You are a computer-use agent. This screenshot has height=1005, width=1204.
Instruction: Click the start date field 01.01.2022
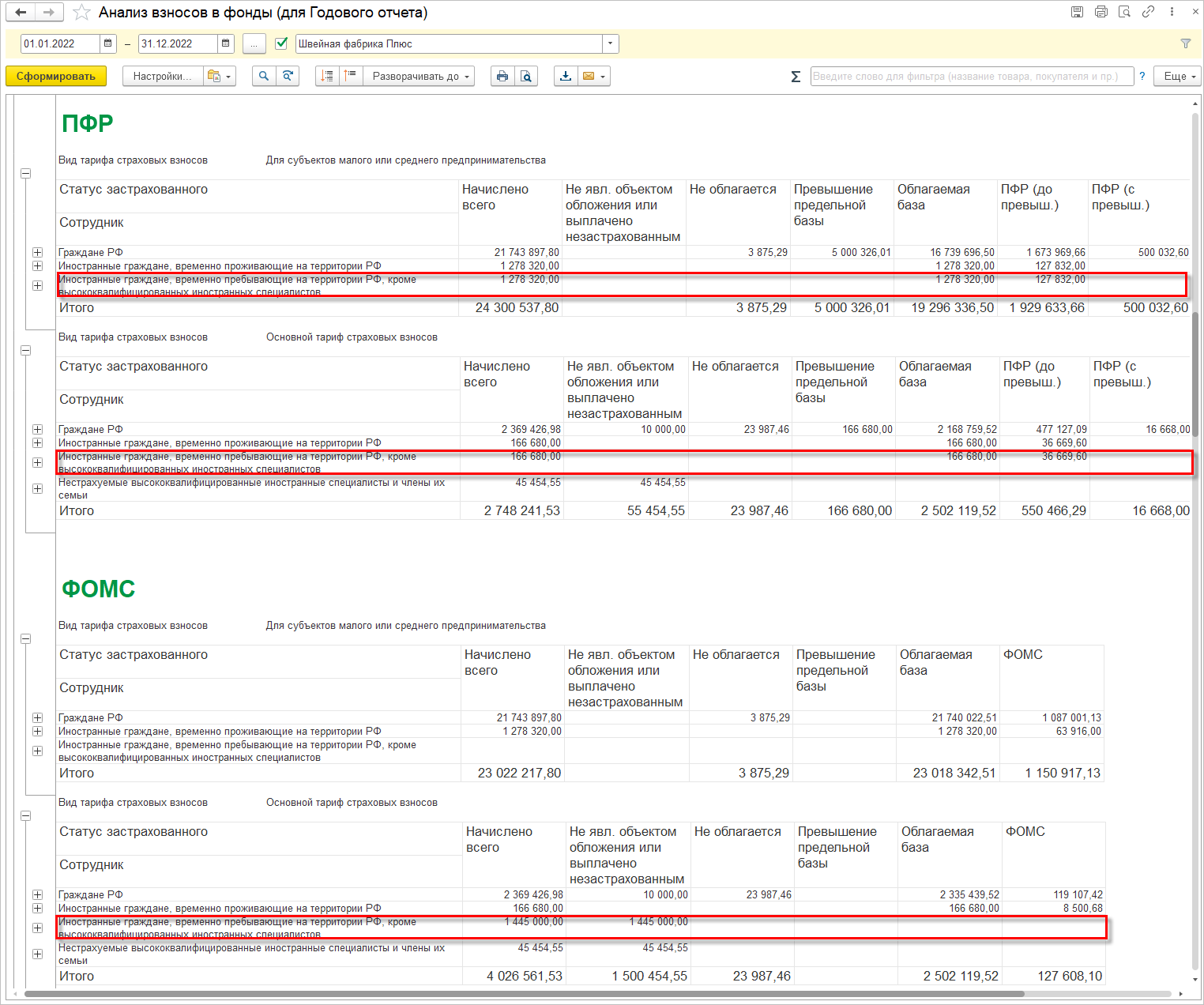click(x=60, y=43)
